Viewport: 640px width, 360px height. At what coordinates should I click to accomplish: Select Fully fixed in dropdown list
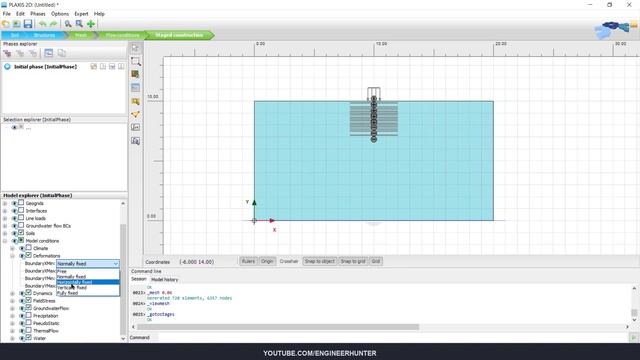[x=88, y=293]
